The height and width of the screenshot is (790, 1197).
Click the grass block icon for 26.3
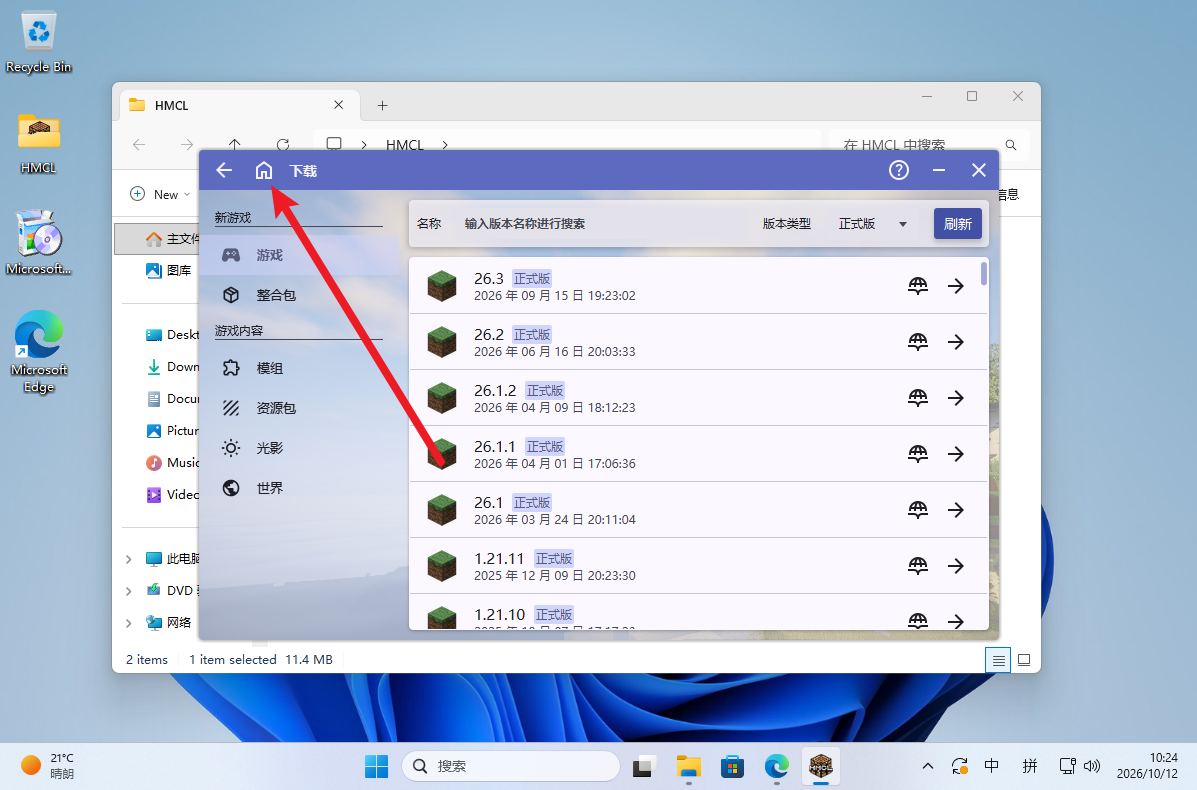[x=441, y=286]
